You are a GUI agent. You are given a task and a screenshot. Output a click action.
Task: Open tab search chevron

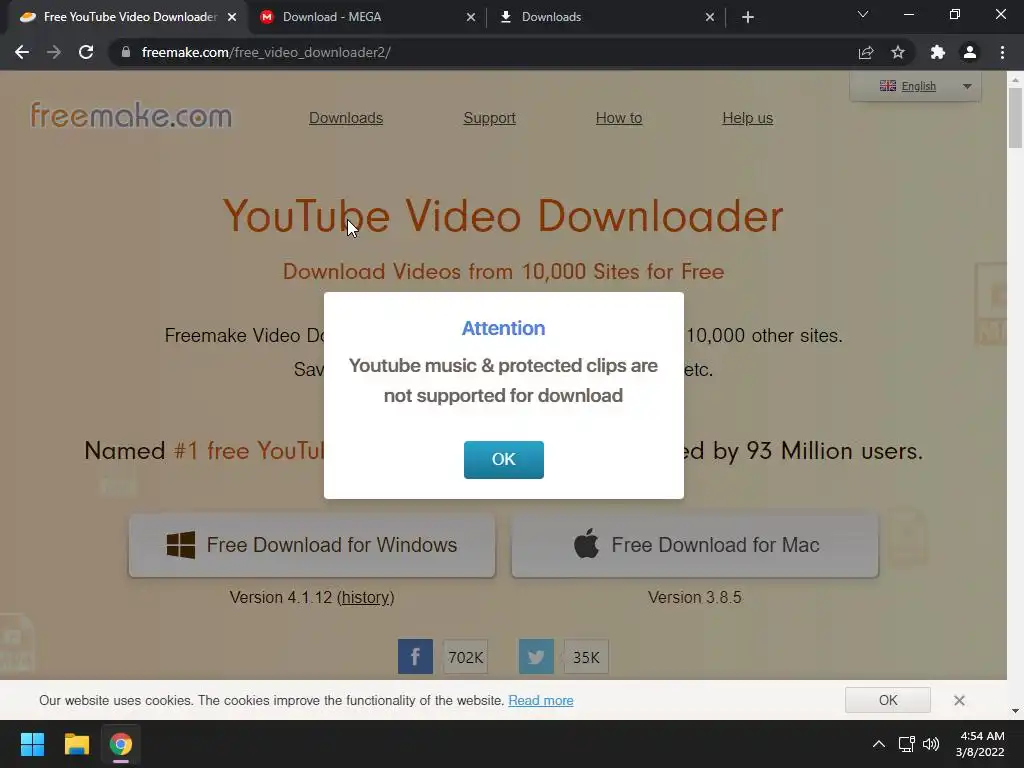pos(863,14)
